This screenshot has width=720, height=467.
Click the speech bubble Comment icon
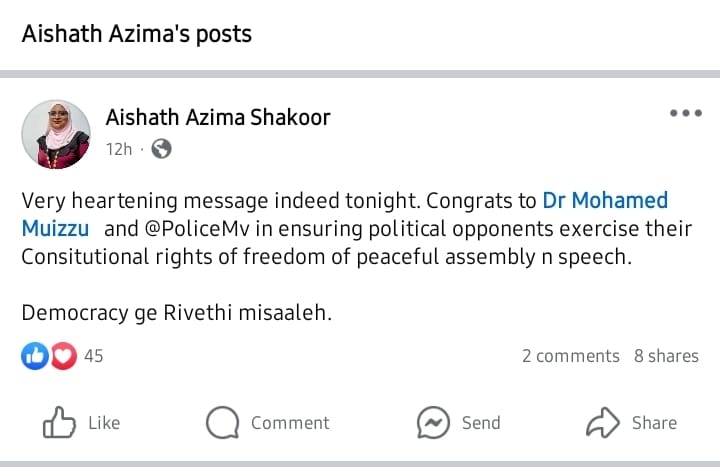pos(222,423)
